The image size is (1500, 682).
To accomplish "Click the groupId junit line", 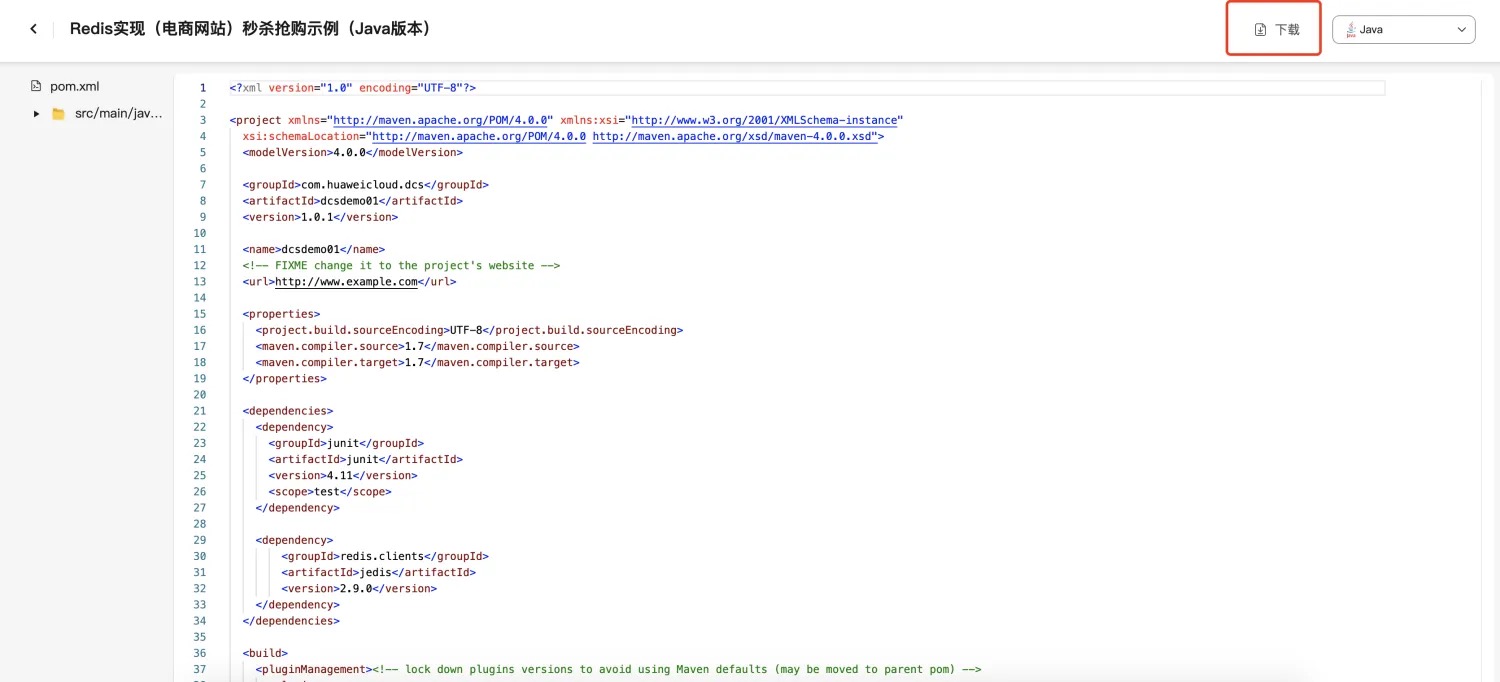I will click(x=346, y=443).
